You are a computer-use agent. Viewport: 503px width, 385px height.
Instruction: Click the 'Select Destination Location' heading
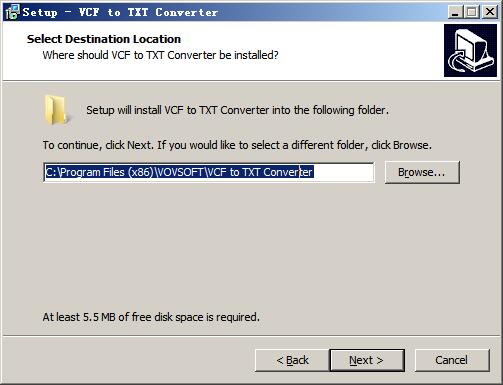tap(104, 39)
